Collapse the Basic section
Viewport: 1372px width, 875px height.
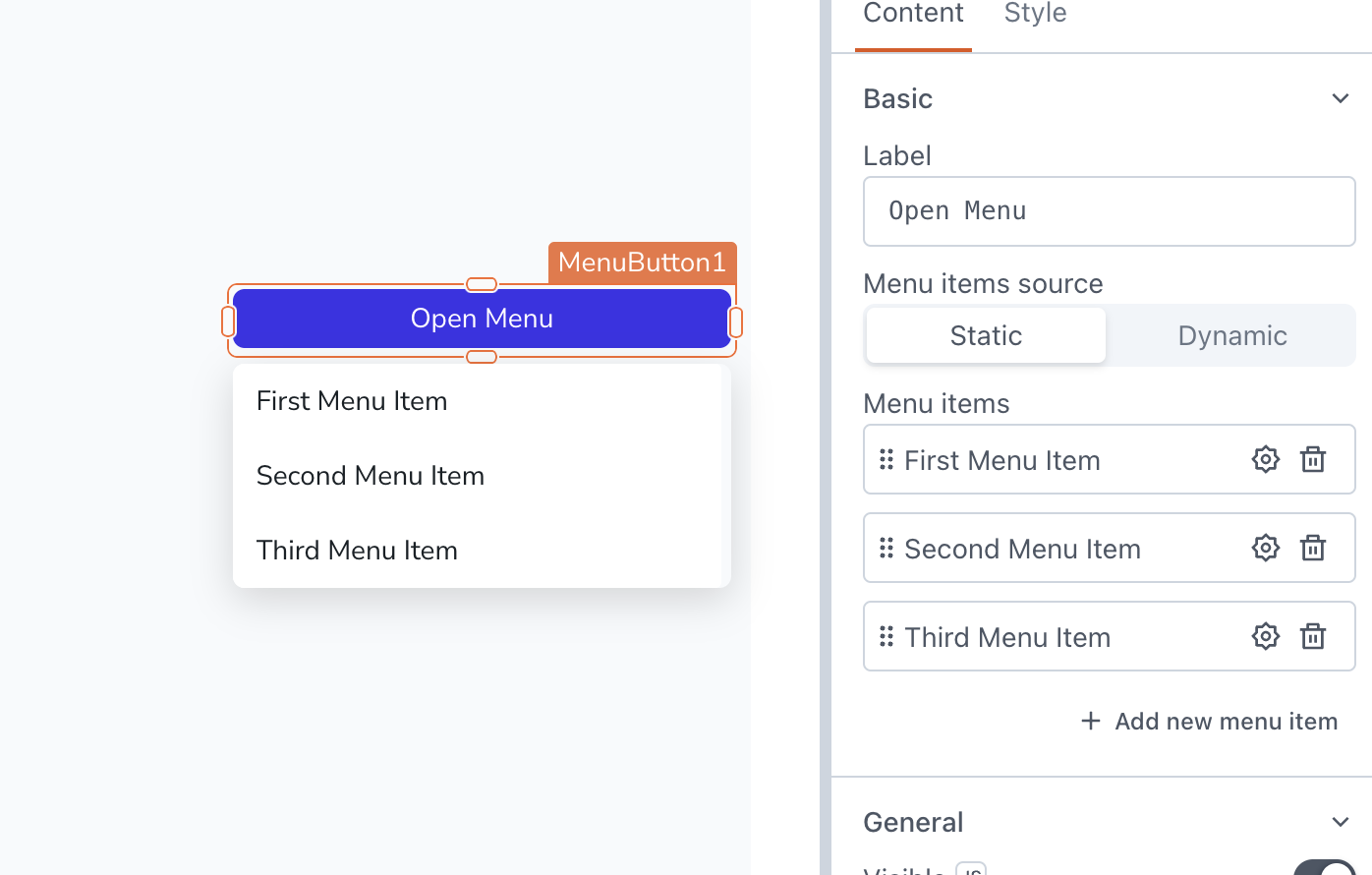1341,98
